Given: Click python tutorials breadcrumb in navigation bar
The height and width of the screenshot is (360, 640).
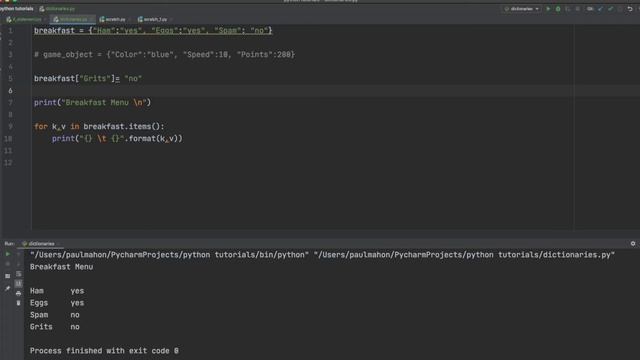Looking at the screenshot, I should pyautogui.click(x=17, y=9).
